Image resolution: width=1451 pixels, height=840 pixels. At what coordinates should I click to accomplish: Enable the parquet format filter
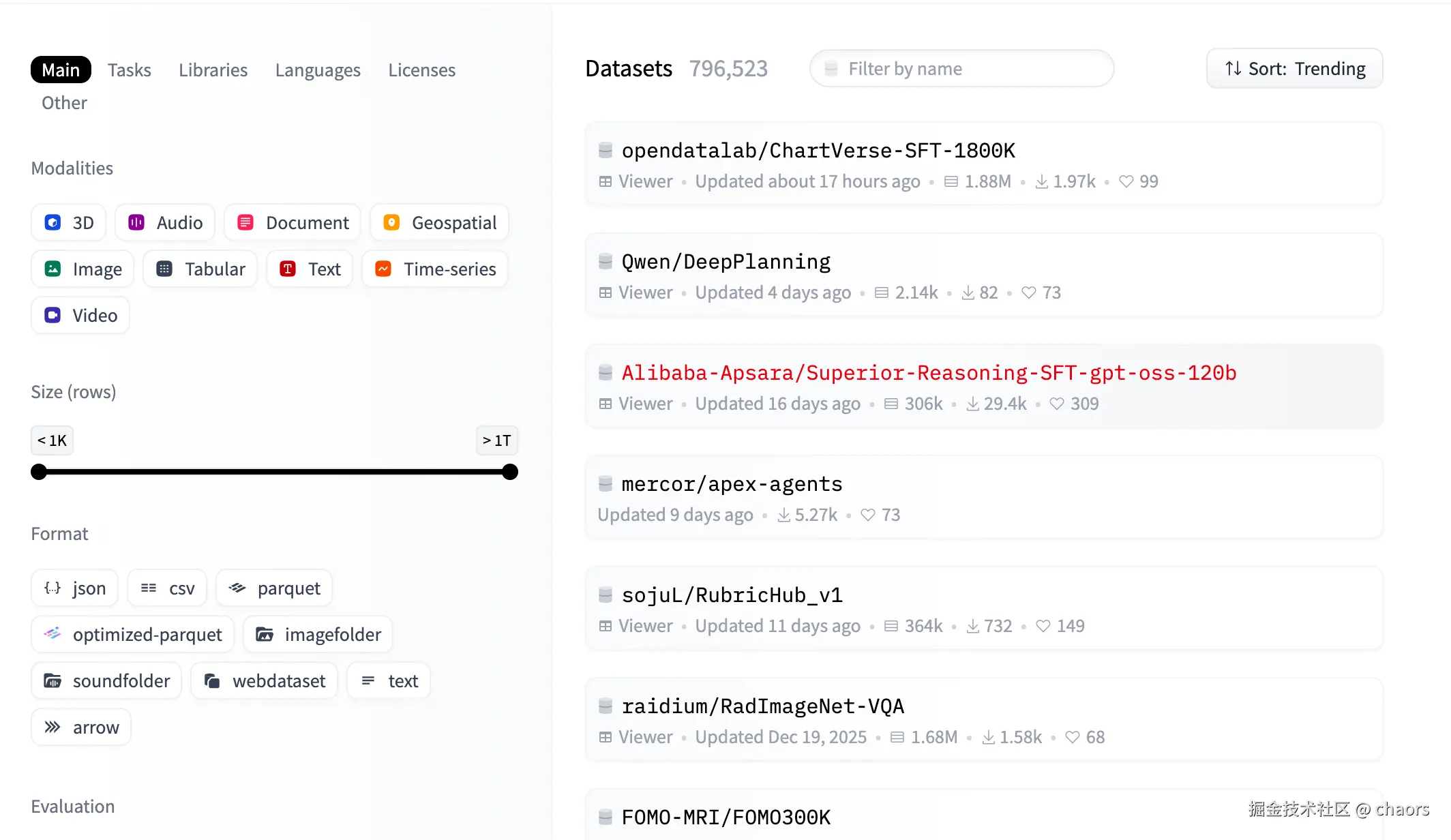tap(274, 588)
